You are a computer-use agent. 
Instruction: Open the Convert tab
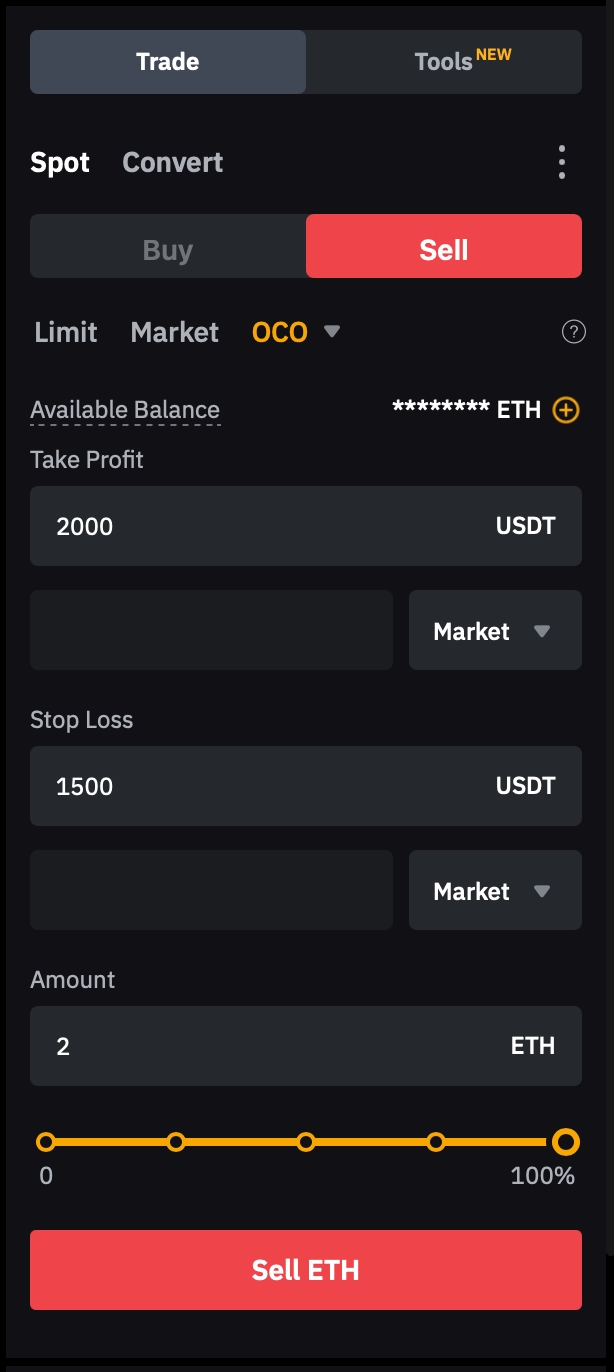[172, 162]
